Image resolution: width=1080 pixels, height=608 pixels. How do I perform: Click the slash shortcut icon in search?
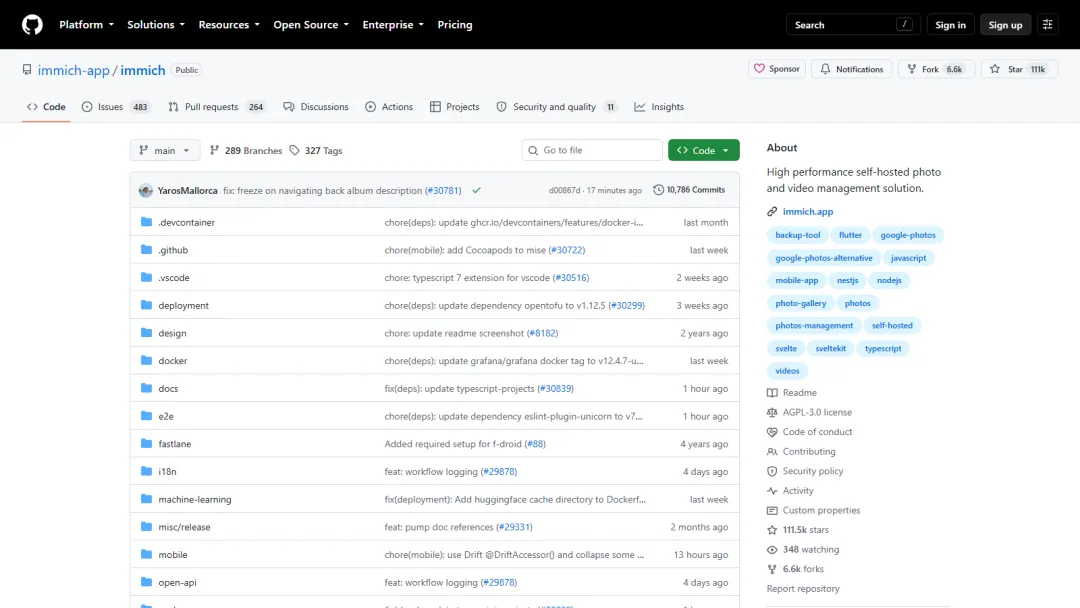pyautogui.click(x=904, y=25)
